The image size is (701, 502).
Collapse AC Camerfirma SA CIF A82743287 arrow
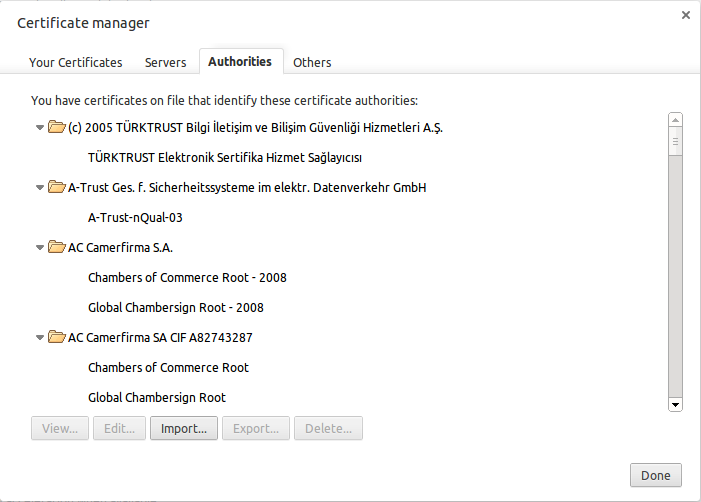40,338
